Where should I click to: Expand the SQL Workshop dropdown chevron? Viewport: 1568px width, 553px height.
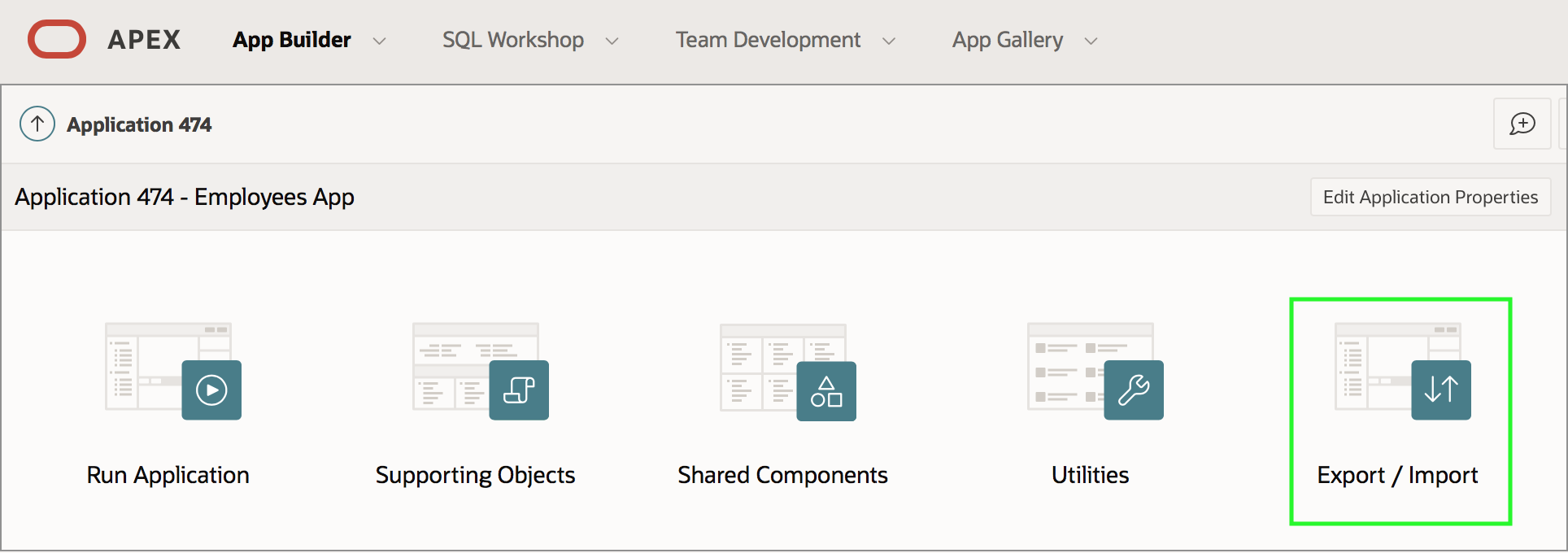click(x=612, y=41)
